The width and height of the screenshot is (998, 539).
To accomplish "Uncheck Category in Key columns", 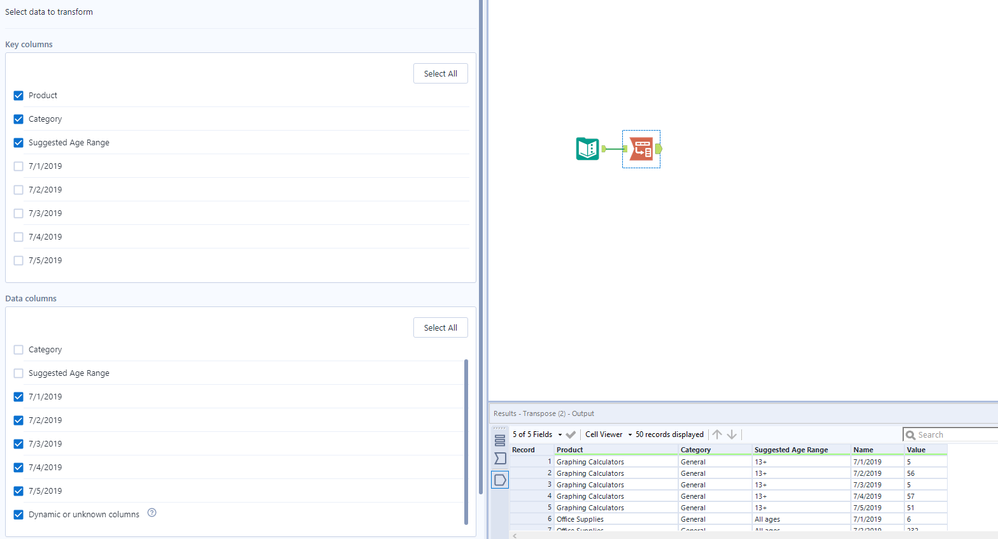I will coord(18,119).
